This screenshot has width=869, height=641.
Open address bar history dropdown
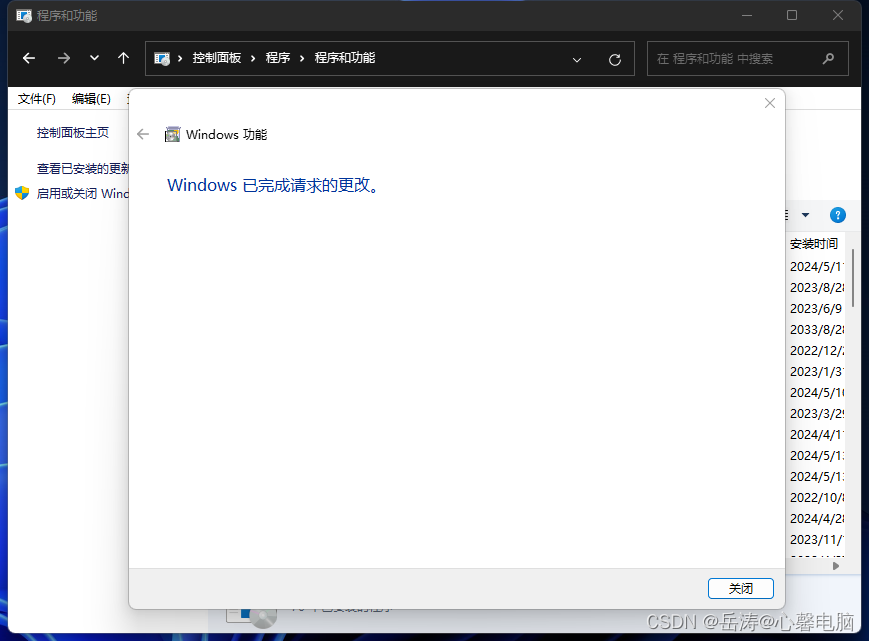[577, 59]
